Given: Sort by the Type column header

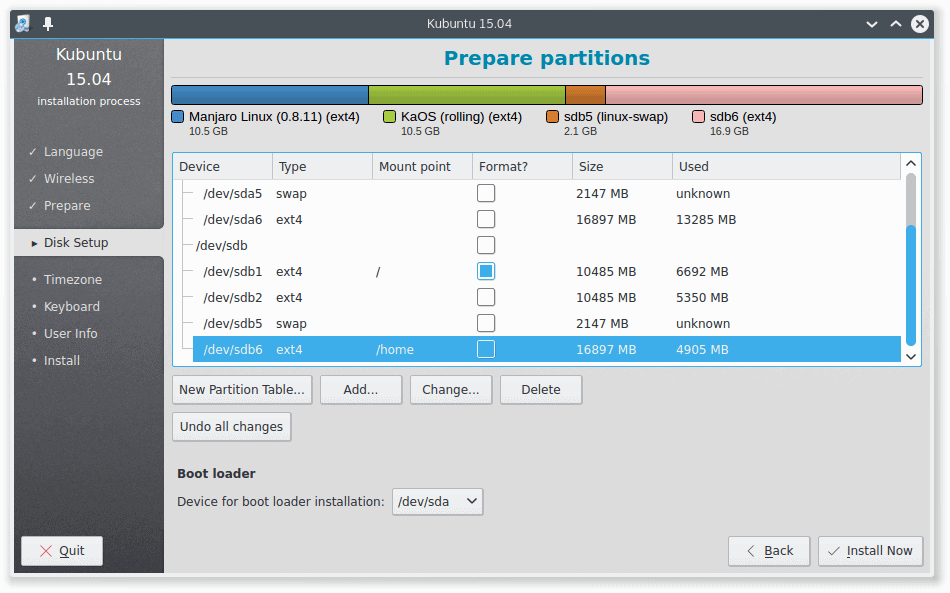Looking at the screenshot, I should tap(322, 167).
